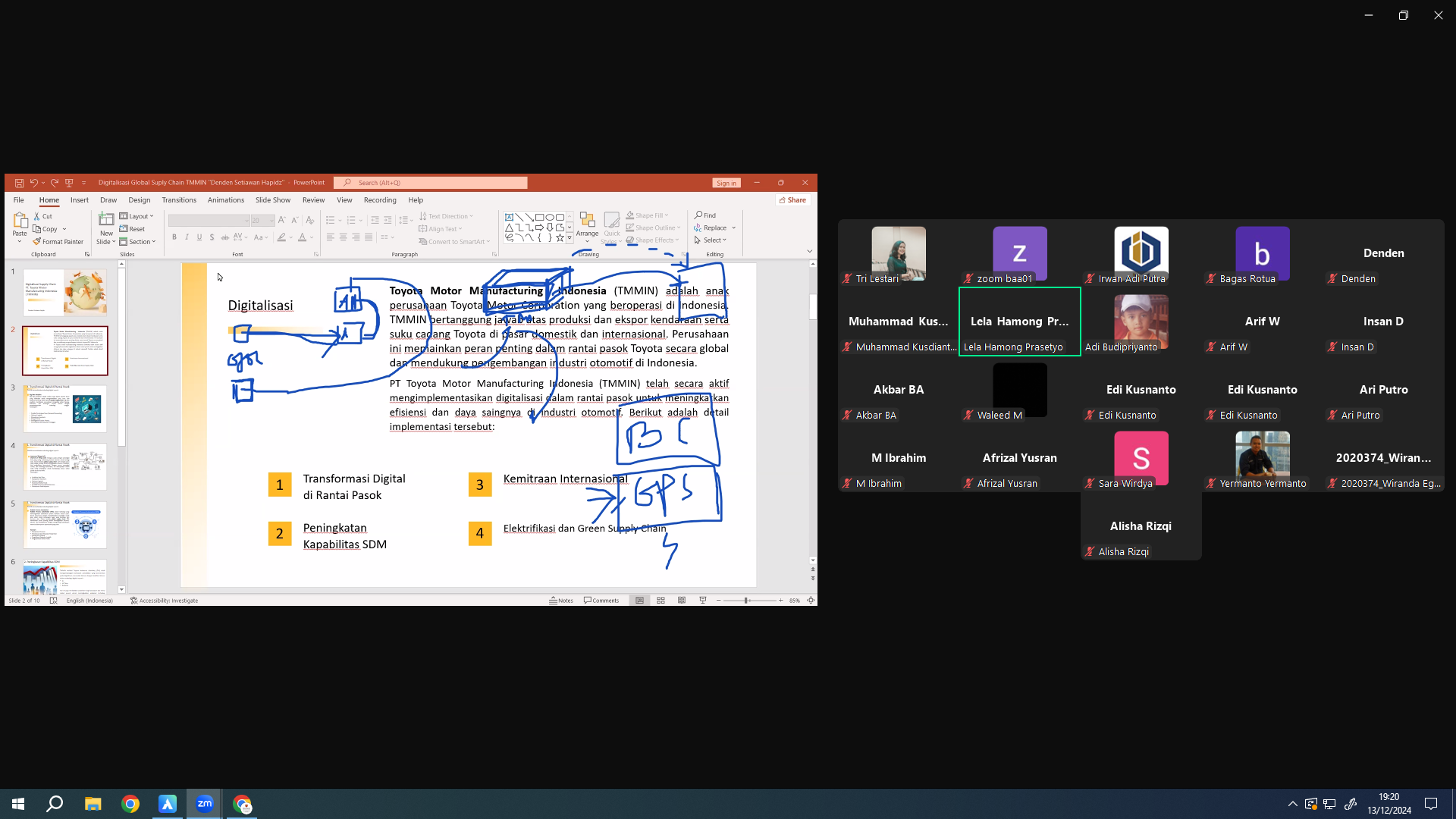Switch to the Design tab
1456x819 pixels.
coord(140,200)
